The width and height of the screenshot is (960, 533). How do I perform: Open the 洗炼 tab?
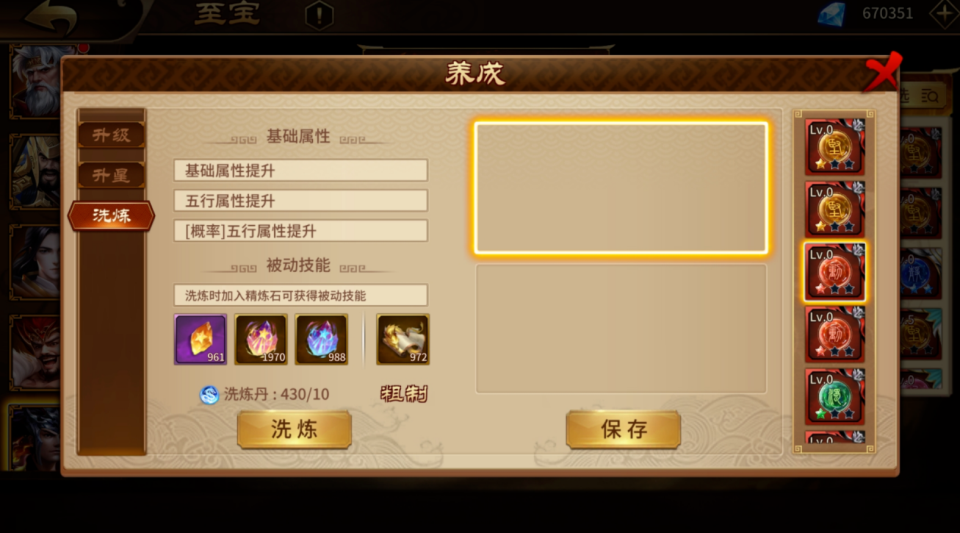pyautogui.click(x=111, y=215)
